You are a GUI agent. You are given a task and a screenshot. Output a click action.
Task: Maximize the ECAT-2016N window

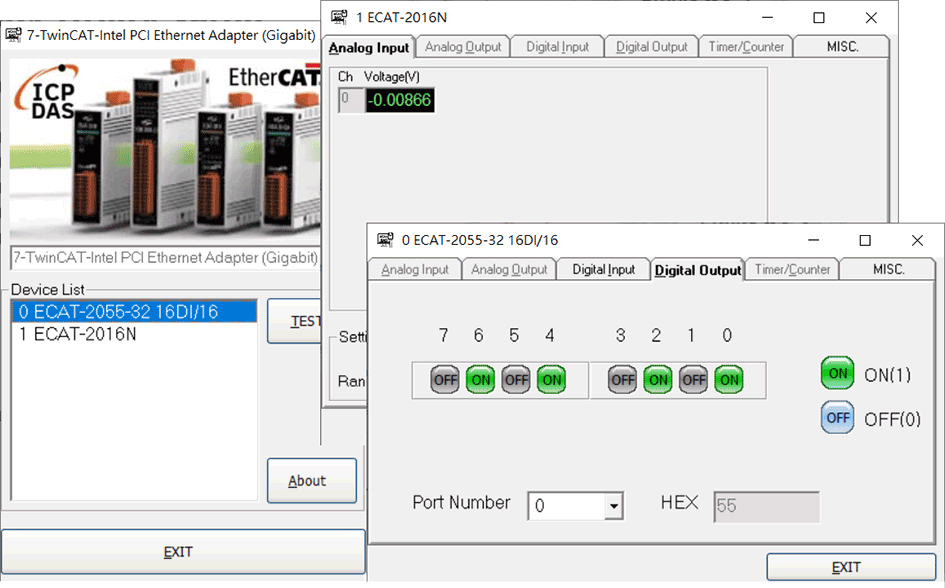coord(818,17)
